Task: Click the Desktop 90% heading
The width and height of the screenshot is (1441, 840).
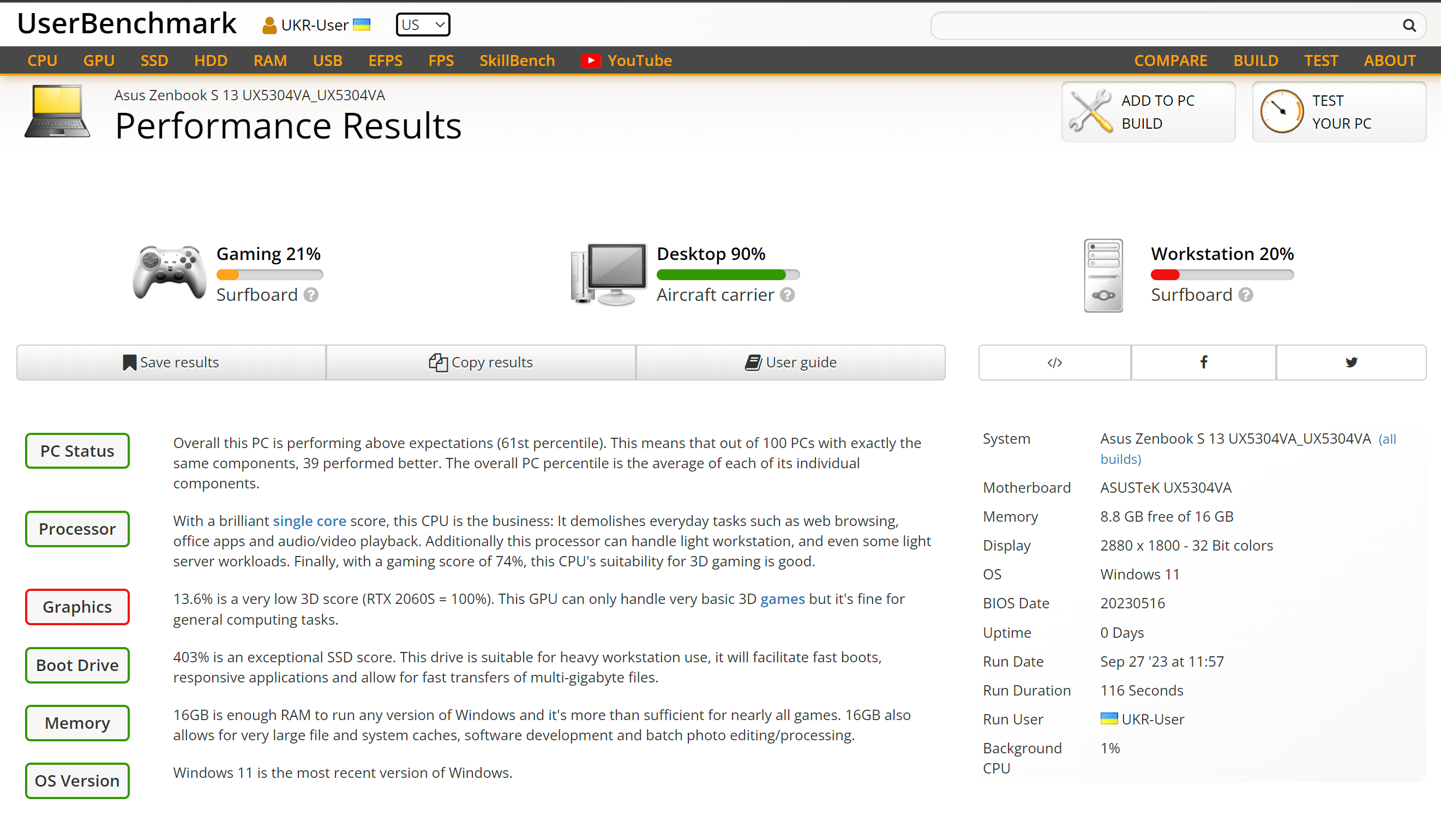Action: pos(711,253)
